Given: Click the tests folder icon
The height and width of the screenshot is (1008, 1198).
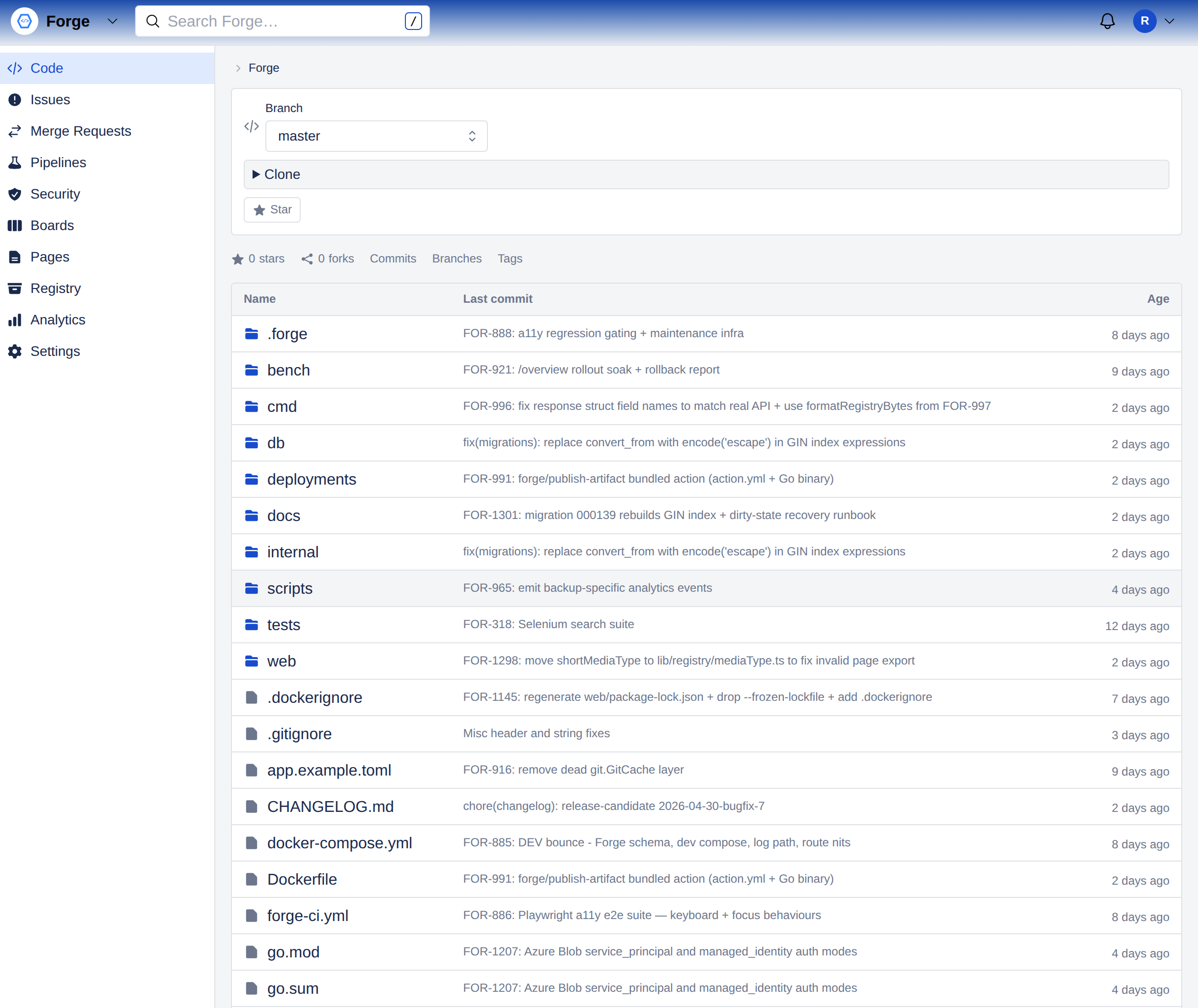Looking at the screenshot, I should (252, 625).
